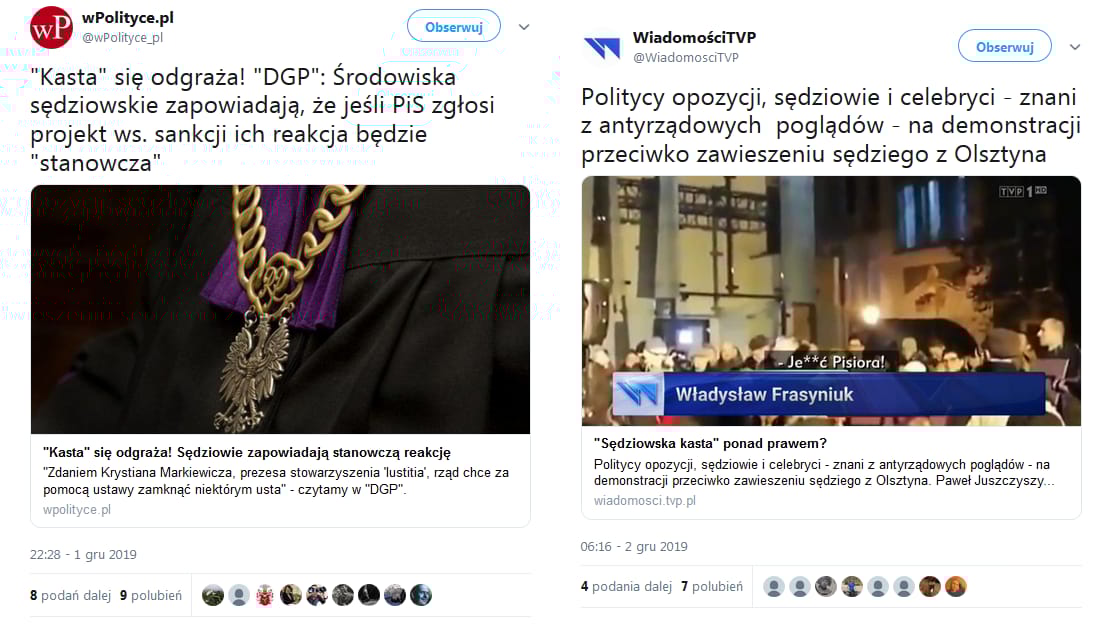
Task: View the 8 podań dalej list
Action: [70, 595]
